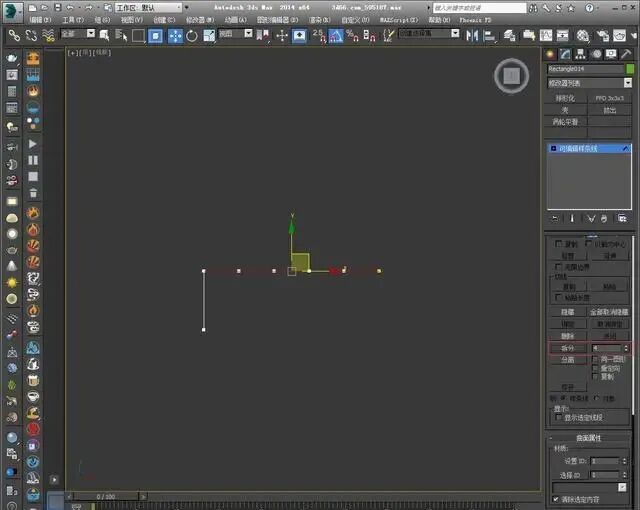This screenshot has height=510, width=640.
Task: Click the 全部取消隐藏 button
Action: pyautogui.click(x=609, y=312)
